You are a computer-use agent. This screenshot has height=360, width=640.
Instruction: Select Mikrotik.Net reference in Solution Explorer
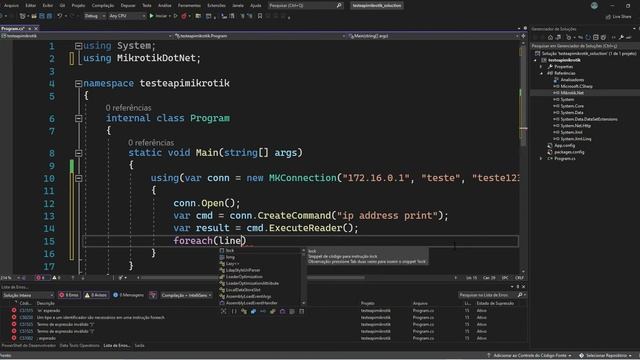coord(572,93)
